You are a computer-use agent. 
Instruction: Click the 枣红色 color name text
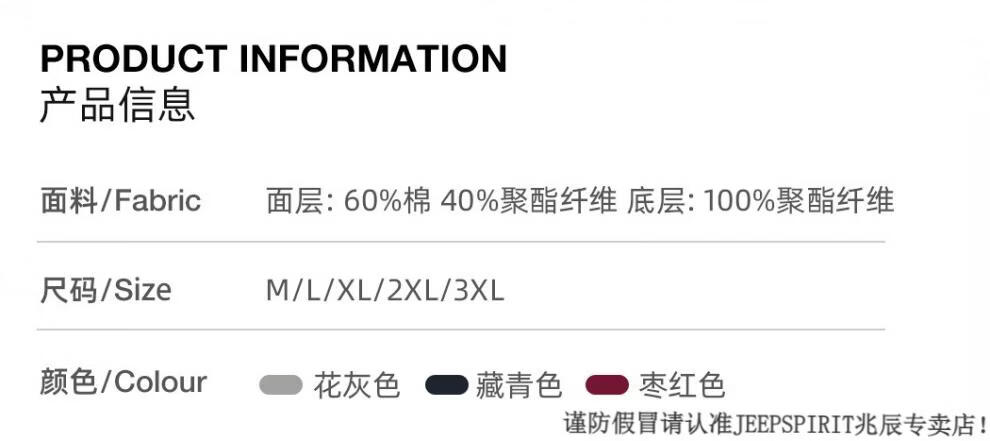681,385
